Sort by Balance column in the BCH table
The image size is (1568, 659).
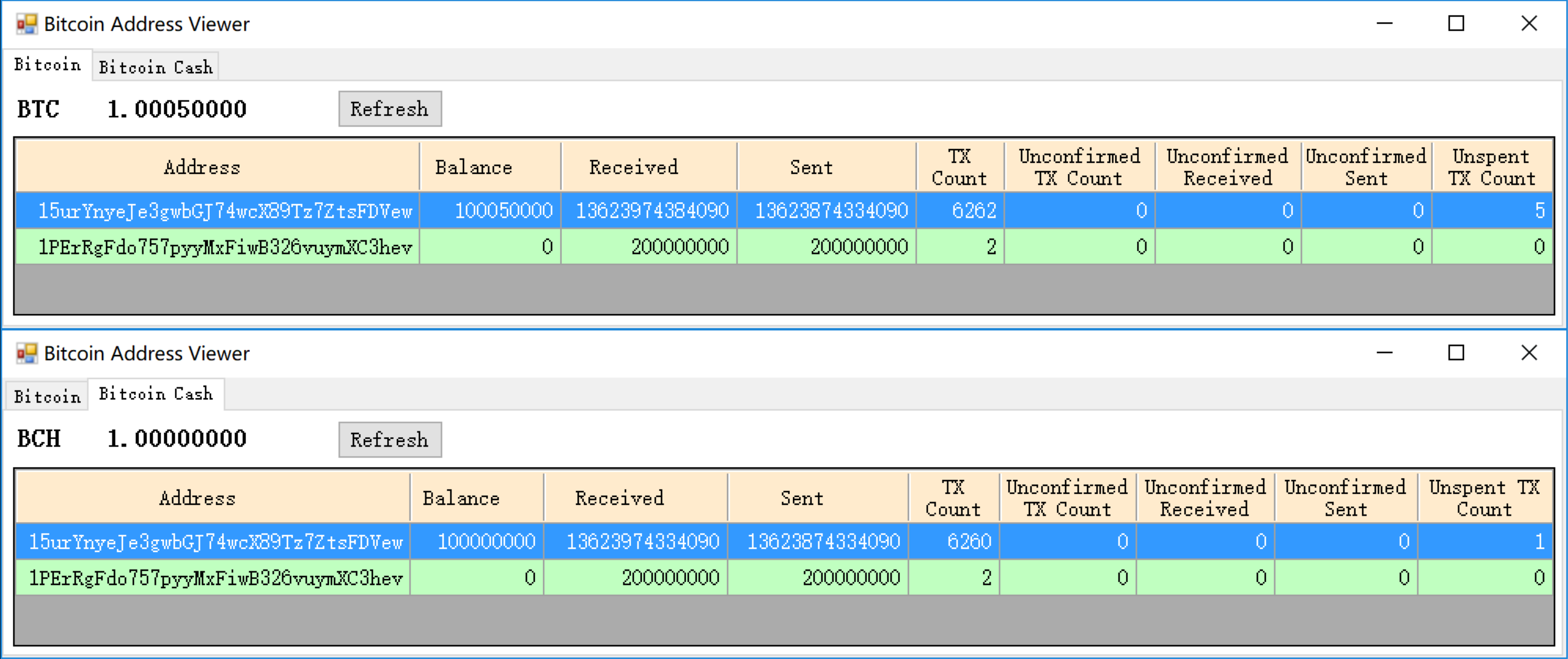coord(477,498)
